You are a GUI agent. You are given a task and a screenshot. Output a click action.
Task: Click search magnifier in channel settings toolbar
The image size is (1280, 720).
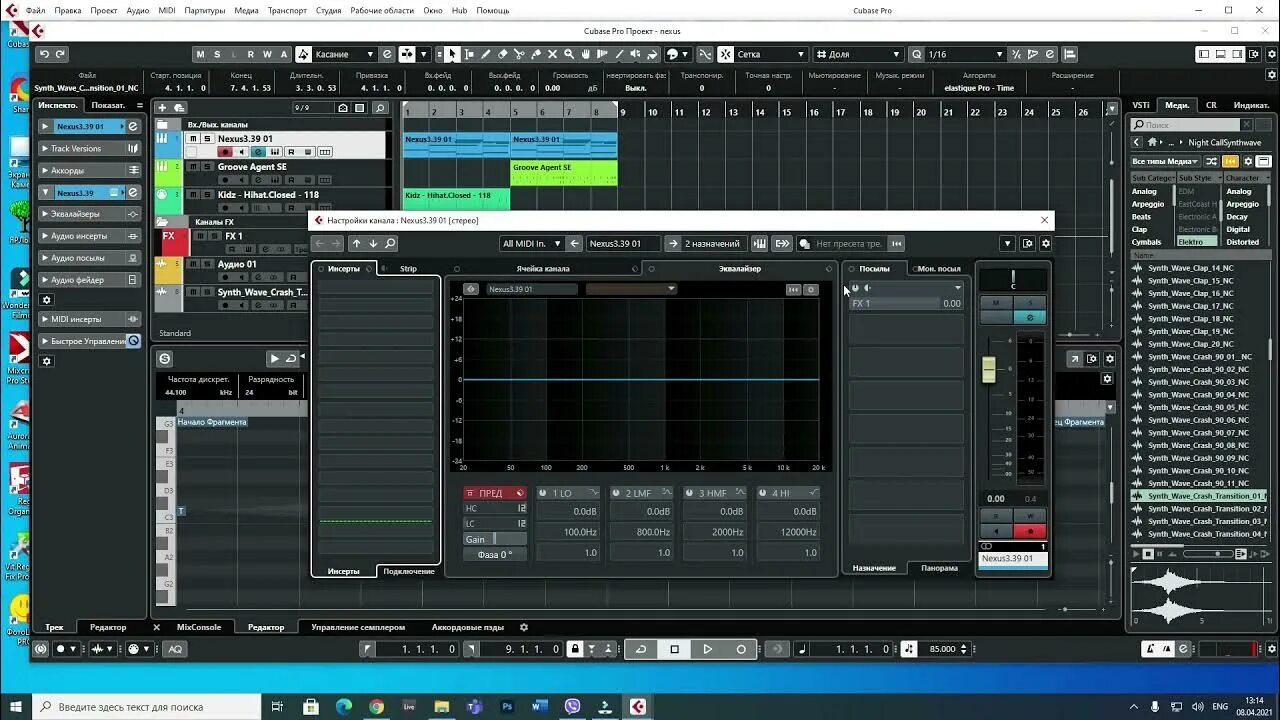point(390,243)
